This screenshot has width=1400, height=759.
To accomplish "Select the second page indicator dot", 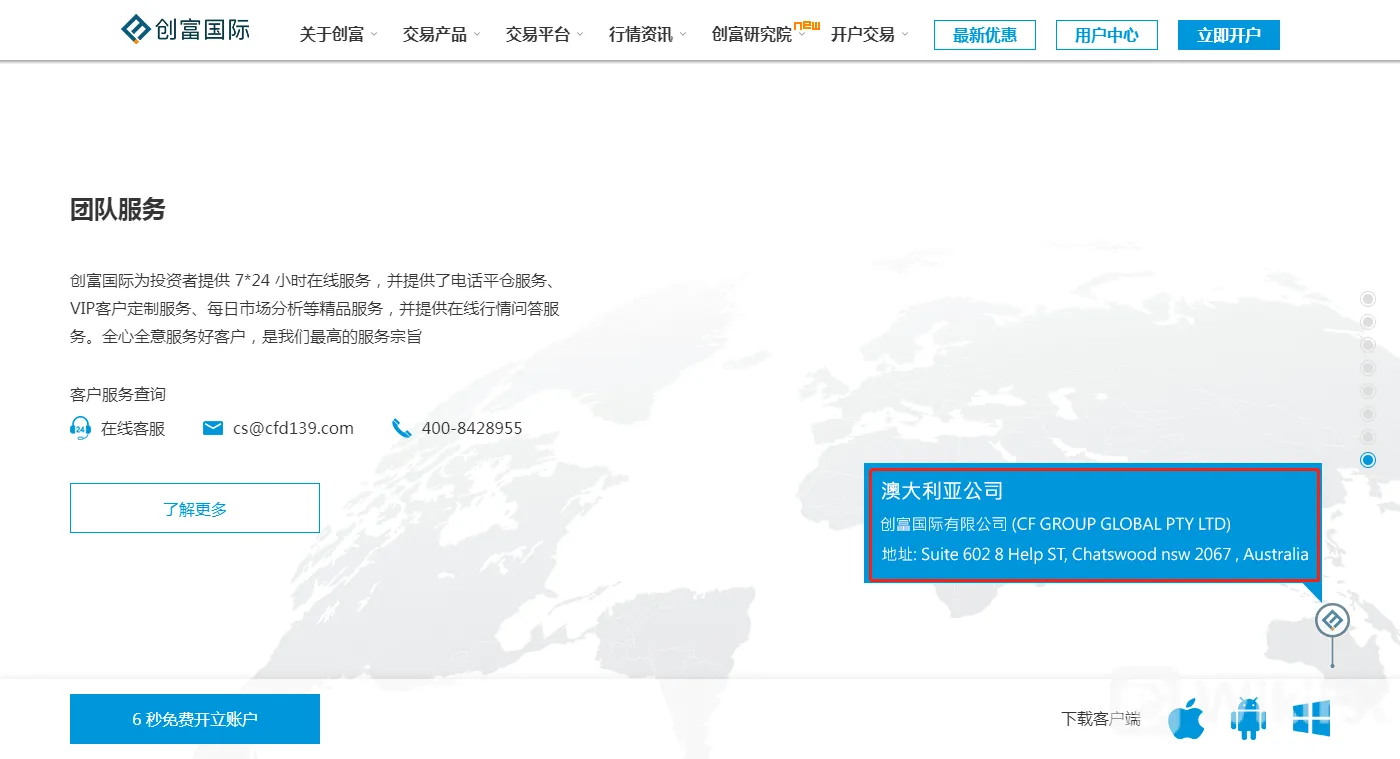I will point(1368,322).
